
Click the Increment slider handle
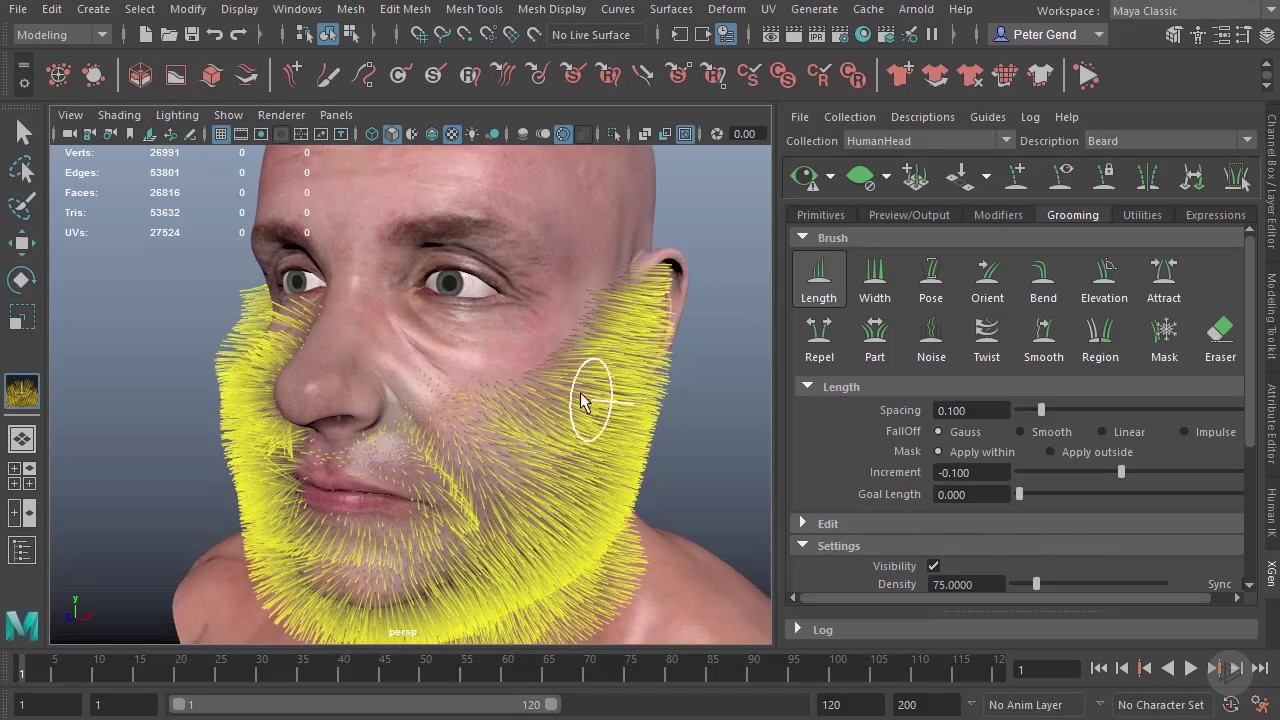(1121, 472)
